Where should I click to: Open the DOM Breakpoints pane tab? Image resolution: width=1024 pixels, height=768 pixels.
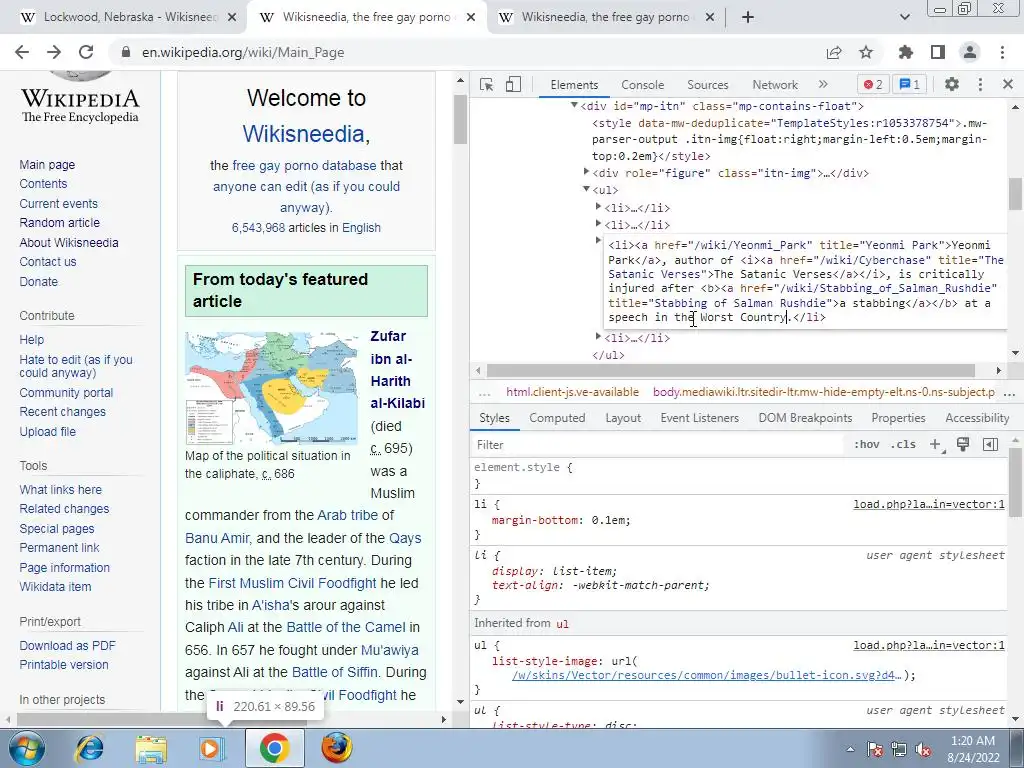(x=805, y=418)
